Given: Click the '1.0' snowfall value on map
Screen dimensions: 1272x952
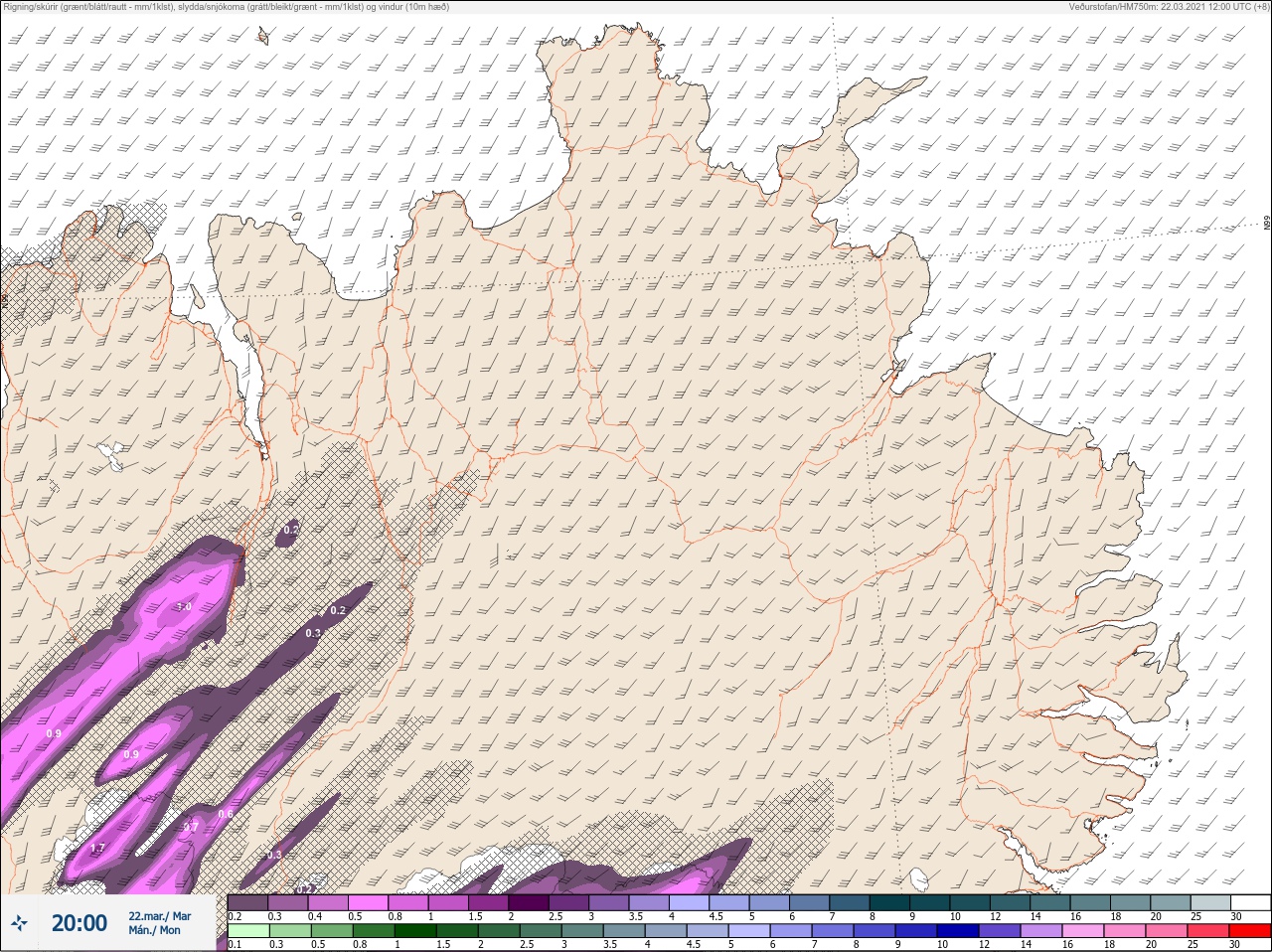Looking at the screenshot, I should click(184, 606).
